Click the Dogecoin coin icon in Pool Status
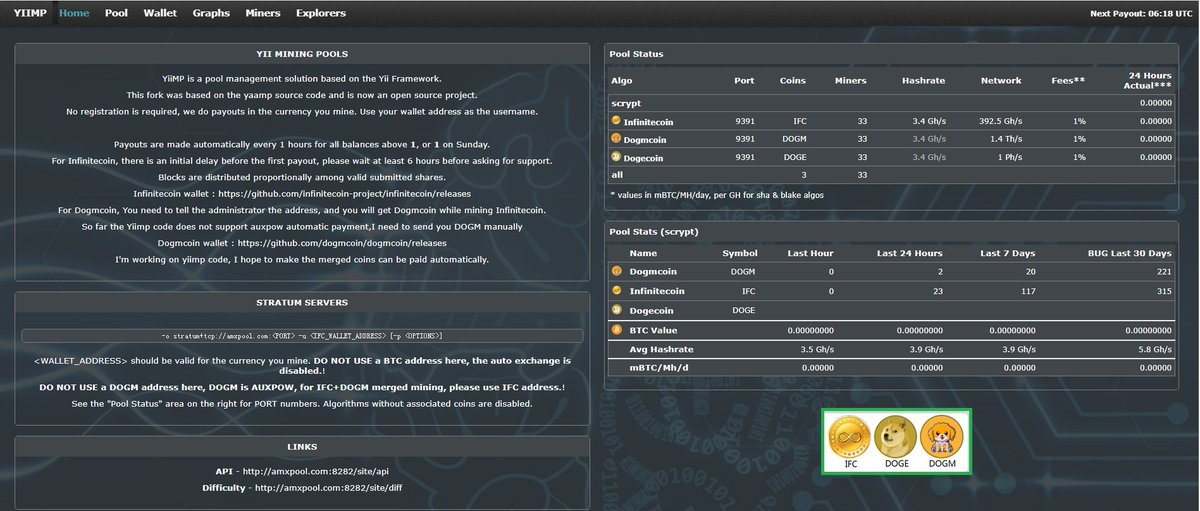Viewport: 1200px width, 511px height. pos(616,157)
